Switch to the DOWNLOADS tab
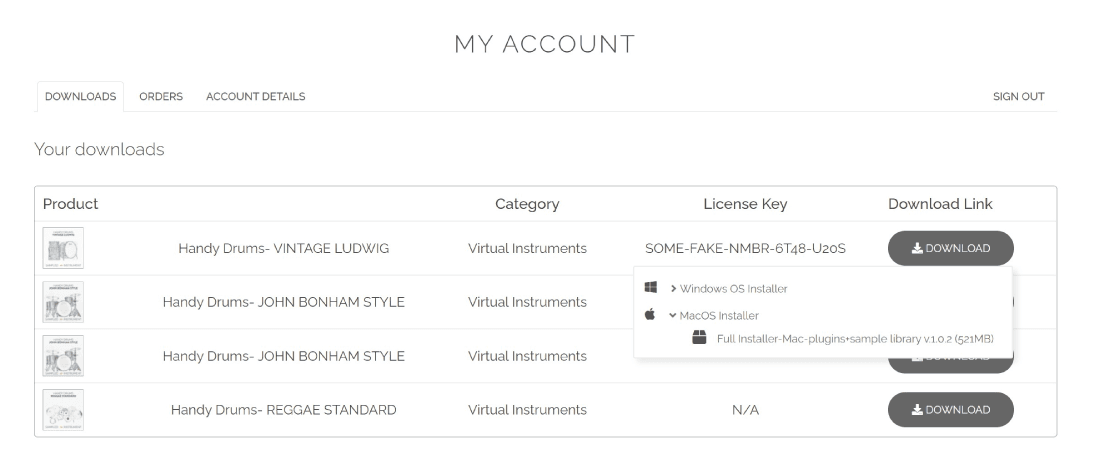This screenshot has height=454, width=1095. 80,96
